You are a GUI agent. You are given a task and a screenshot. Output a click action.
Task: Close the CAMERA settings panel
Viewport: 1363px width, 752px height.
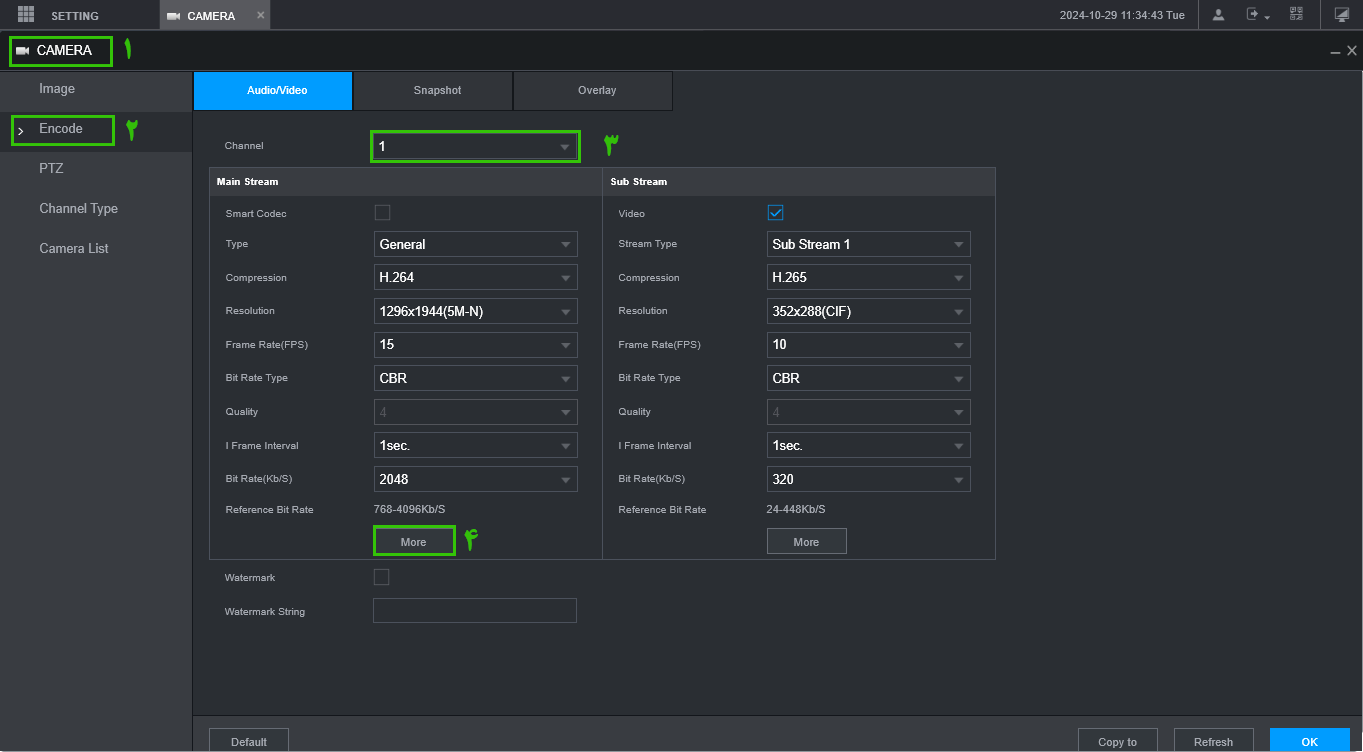[1351, 51]
